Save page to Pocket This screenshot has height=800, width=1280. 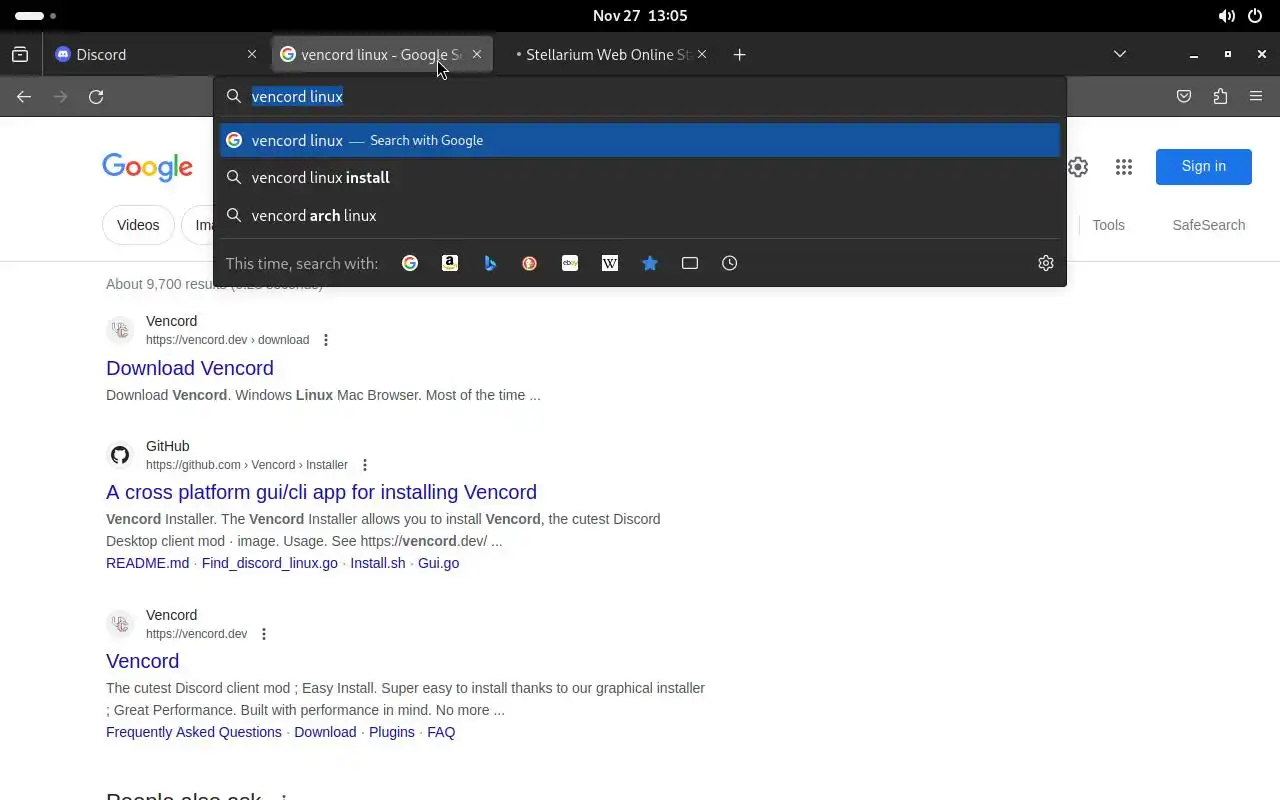tap(1184, 97)
